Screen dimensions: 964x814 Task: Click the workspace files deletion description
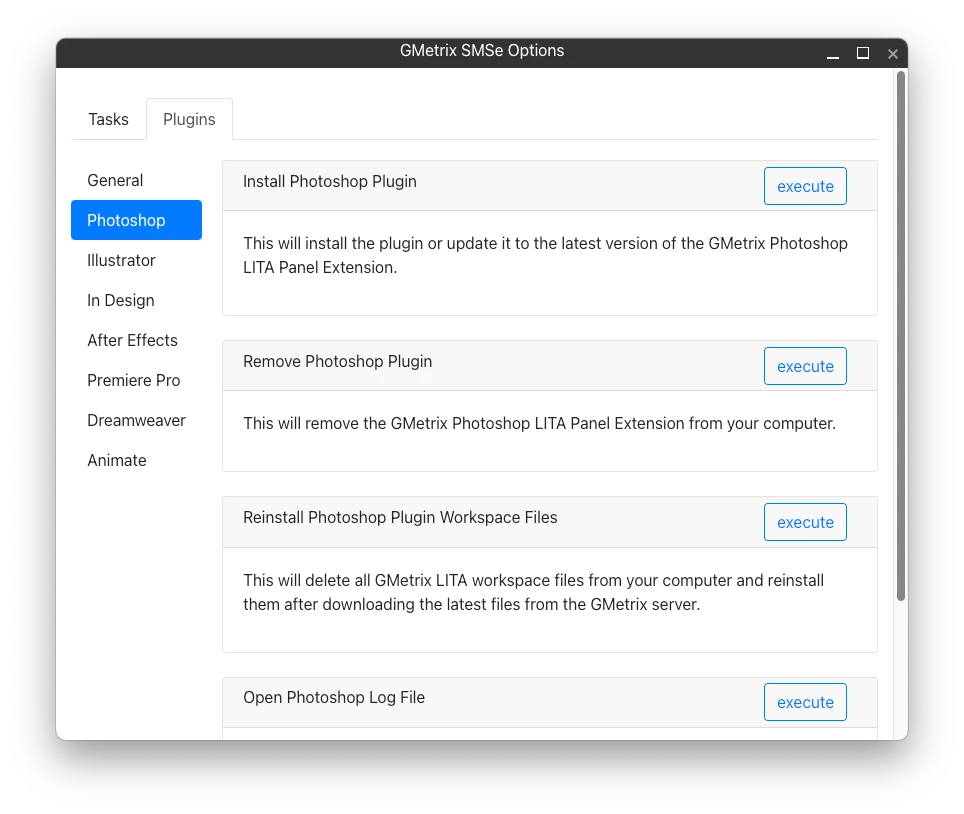[533, 592]
